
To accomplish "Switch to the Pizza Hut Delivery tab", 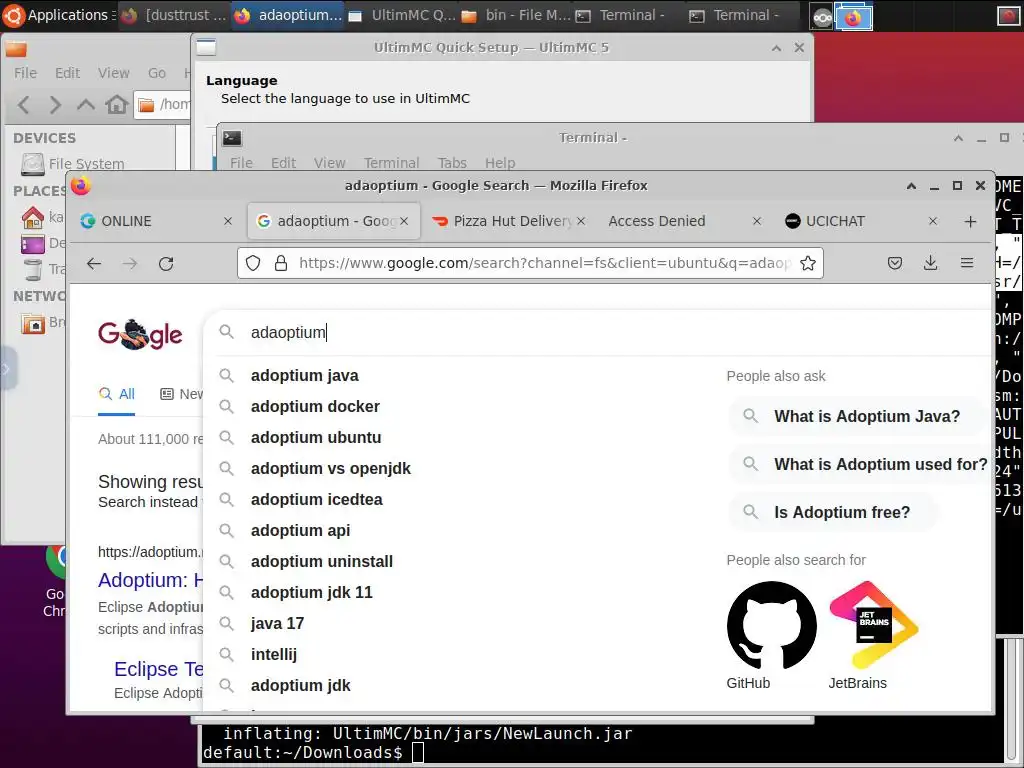I will [511, 221].
